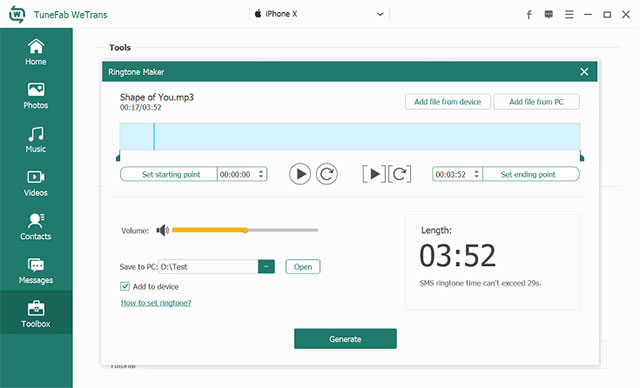Click the Shape of You.mp3 file name
Image resolution: width=640 pixels, height=388 pixels.
[157, 97]
